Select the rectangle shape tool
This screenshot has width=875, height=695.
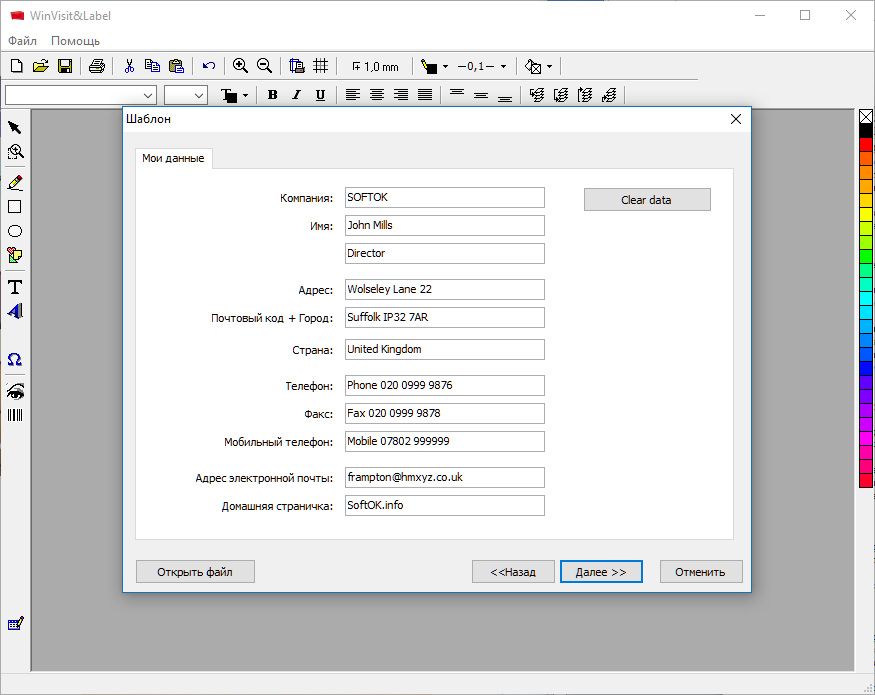[15, 207]
